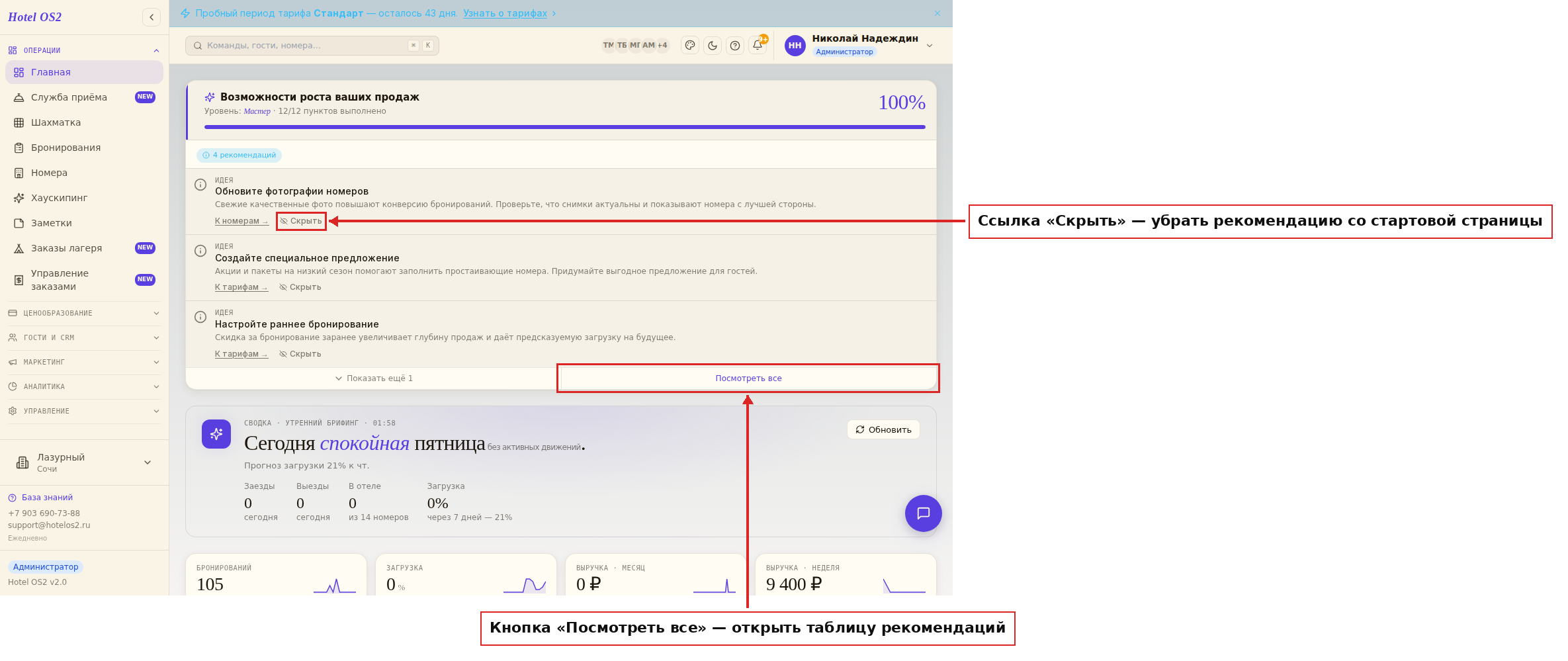Open the ВЫРУЧКА МЕСЯЦ stat card
Image resolution: width=1568 pixels, height=661 pixels.
[x=656, y=575]
